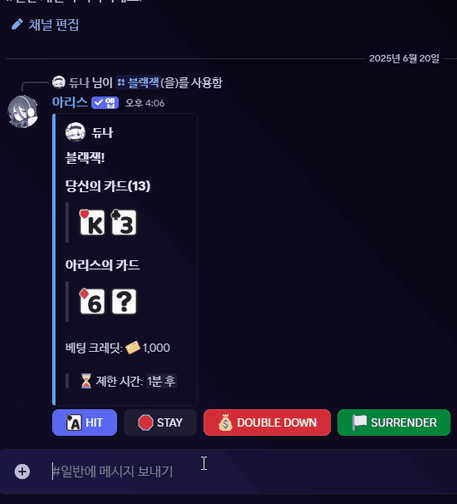The image size is (457, 504).
Task: Click the pencil channel edit icon
Action: click(17, 25)
